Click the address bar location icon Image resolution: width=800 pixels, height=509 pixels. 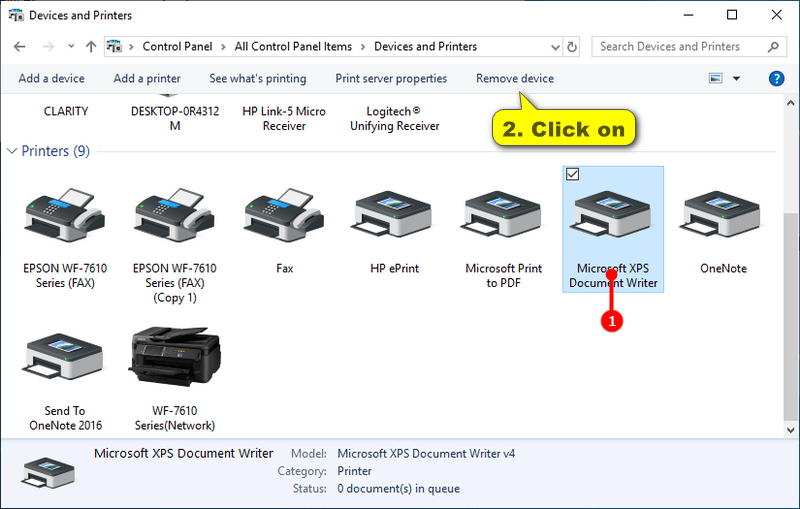(114, 46)
